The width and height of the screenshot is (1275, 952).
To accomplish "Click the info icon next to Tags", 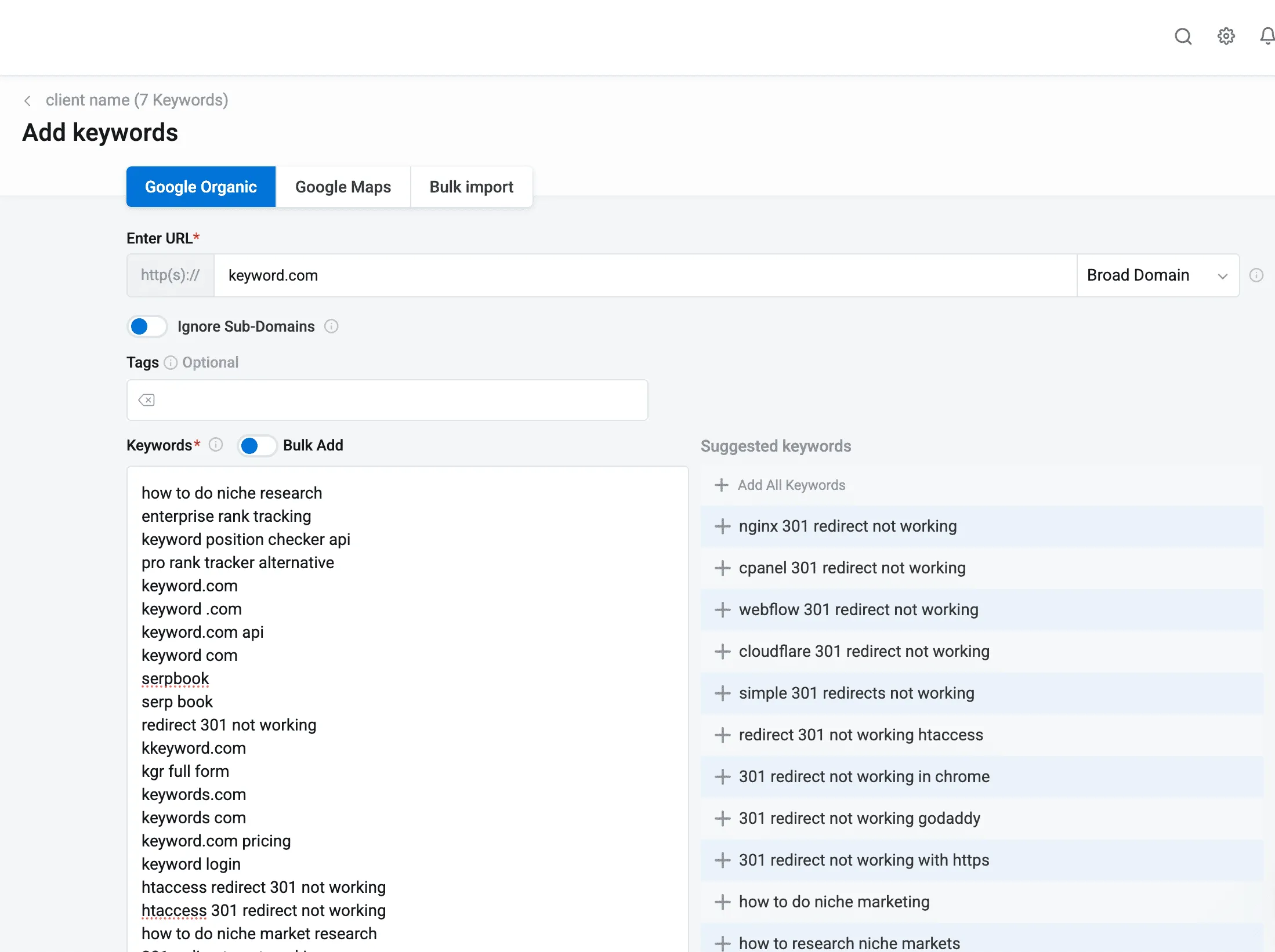I will click(171, 362).
